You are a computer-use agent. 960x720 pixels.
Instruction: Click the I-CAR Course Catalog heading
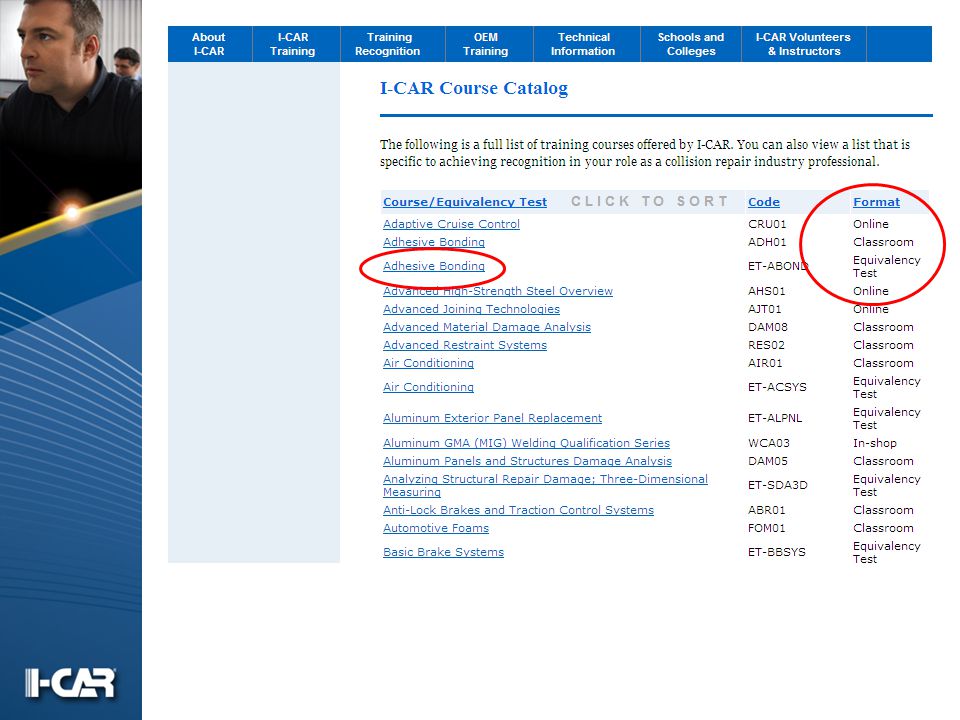[x=474, y=88]
